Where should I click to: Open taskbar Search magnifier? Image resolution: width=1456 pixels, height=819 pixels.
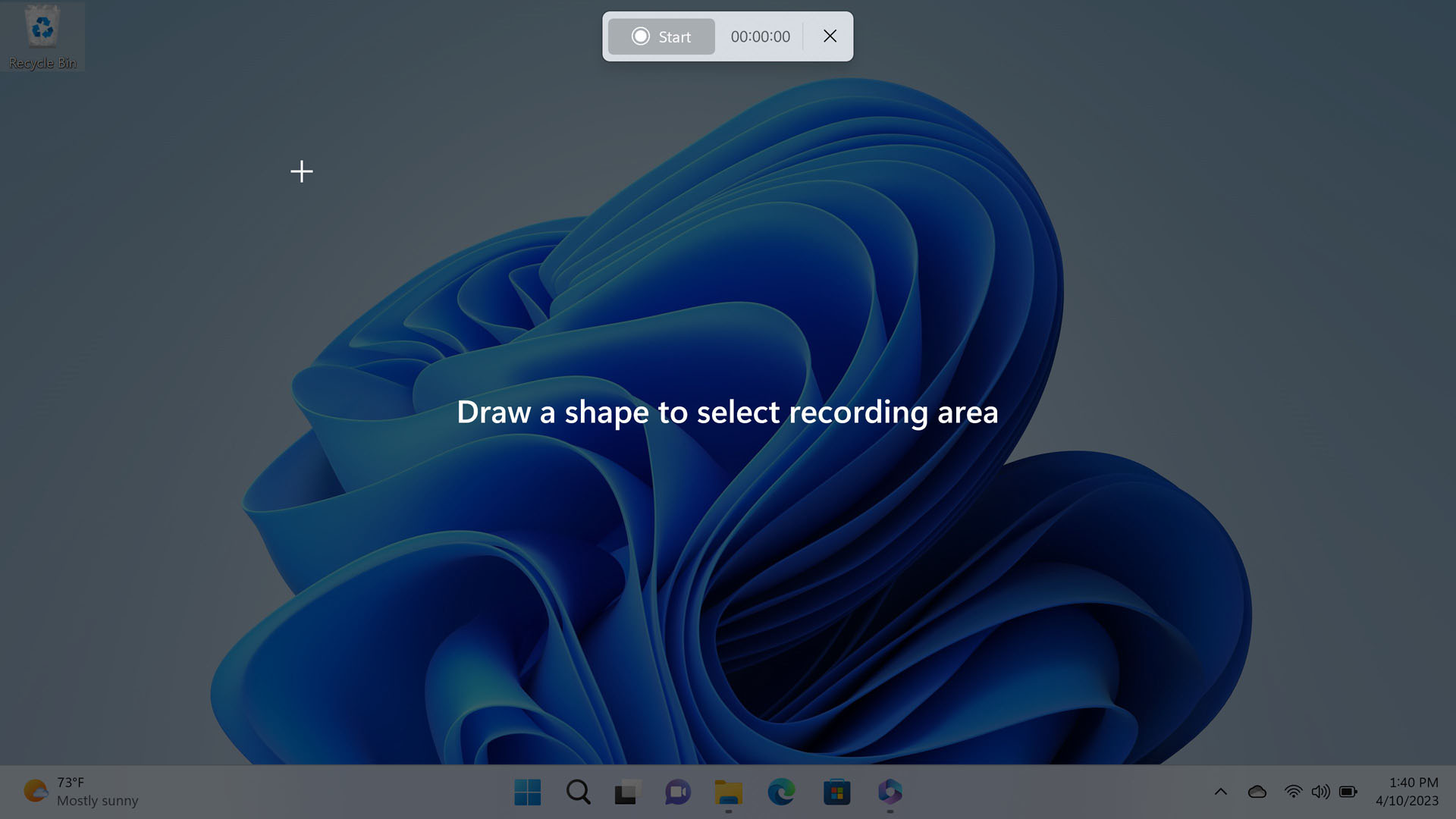[x=578, y=792]
